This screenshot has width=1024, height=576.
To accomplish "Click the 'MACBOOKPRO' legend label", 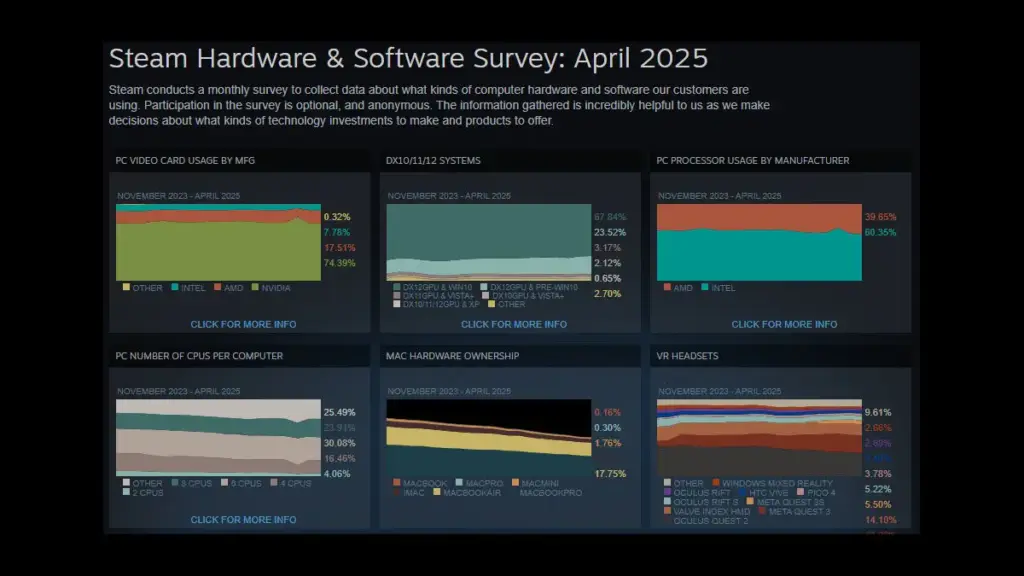I will click(551, 492).
